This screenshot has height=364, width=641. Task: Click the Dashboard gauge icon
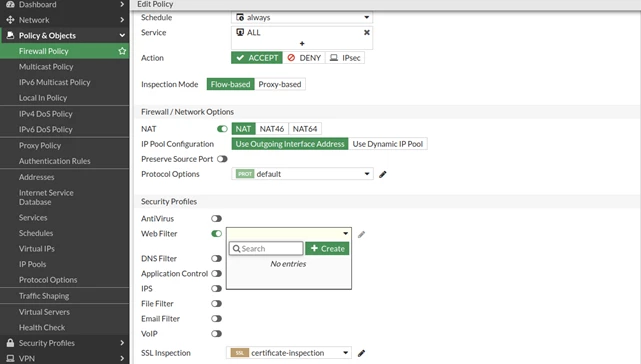coord(10,4)
